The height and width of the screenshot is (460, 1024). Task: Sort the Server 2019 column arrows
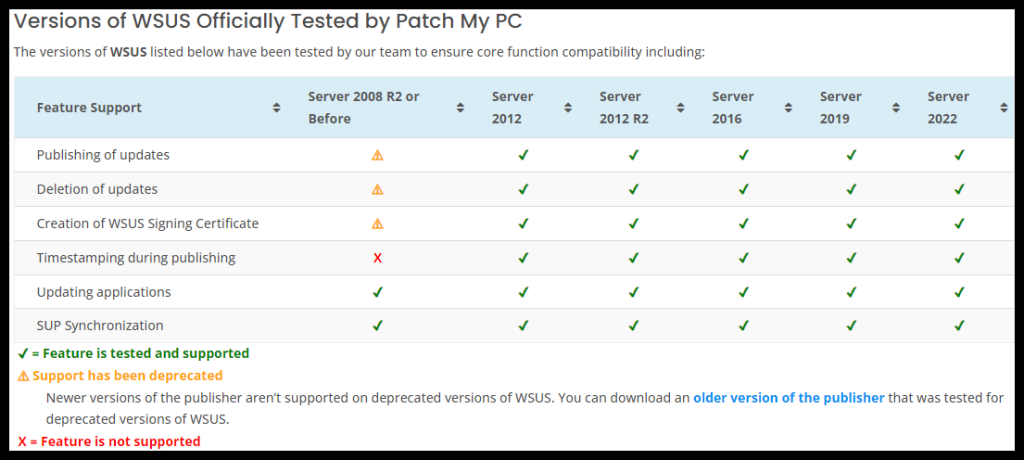[896, 108]
